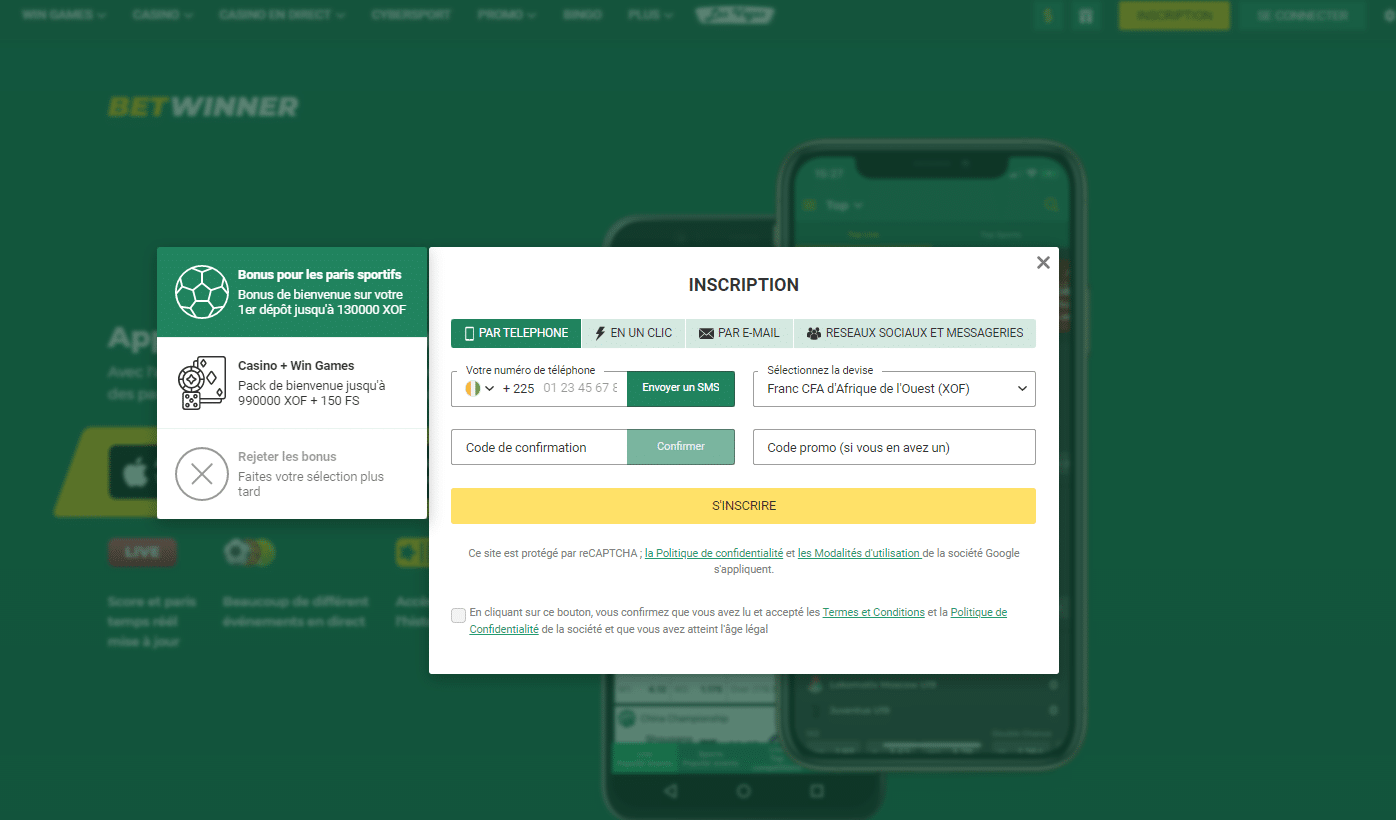Image resolution: width=1396 pixels, height=820 pixels.
Task: Open RESEAUX SOCIAUX ET MESSAGERIES tab
Action: click(x=915, y=333)
